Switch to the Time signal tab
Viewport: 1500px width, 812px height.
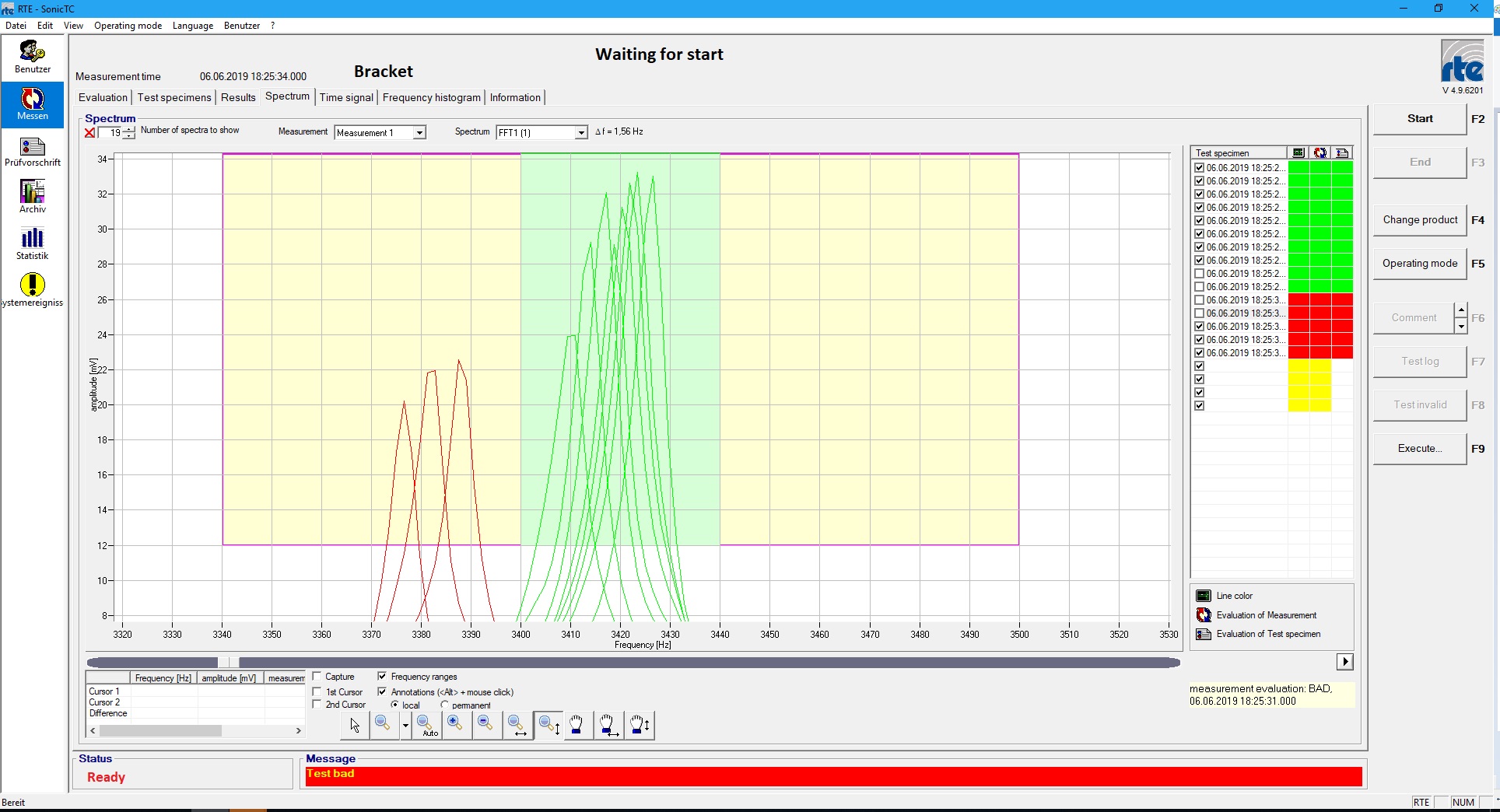(x=345, y=97)
